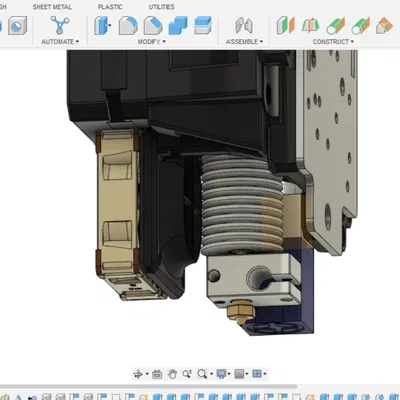This screenshot has width=400, height=400.
Task: Open the AUTOMATE dropdown menu
Action: (60, 42)
